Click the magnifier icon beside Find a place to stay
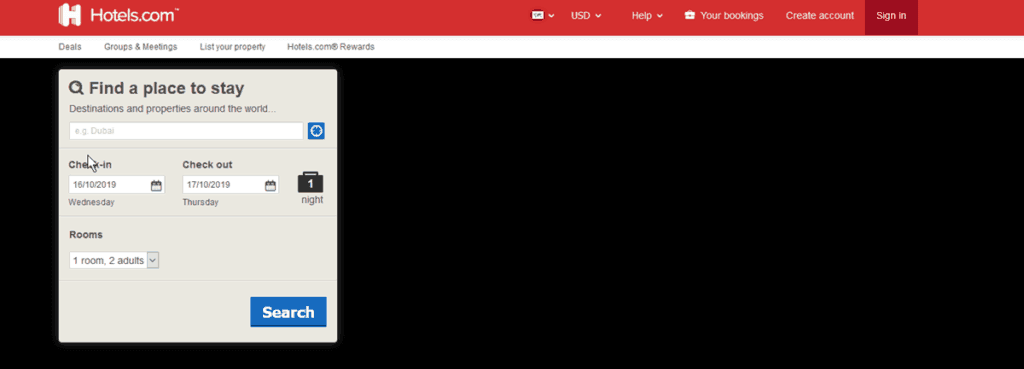 click(76, 88)
